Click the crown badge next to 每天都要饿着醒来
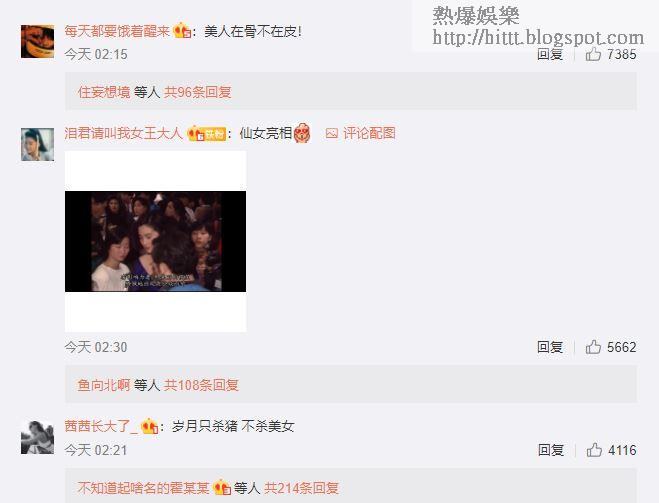 coord(182,31)
